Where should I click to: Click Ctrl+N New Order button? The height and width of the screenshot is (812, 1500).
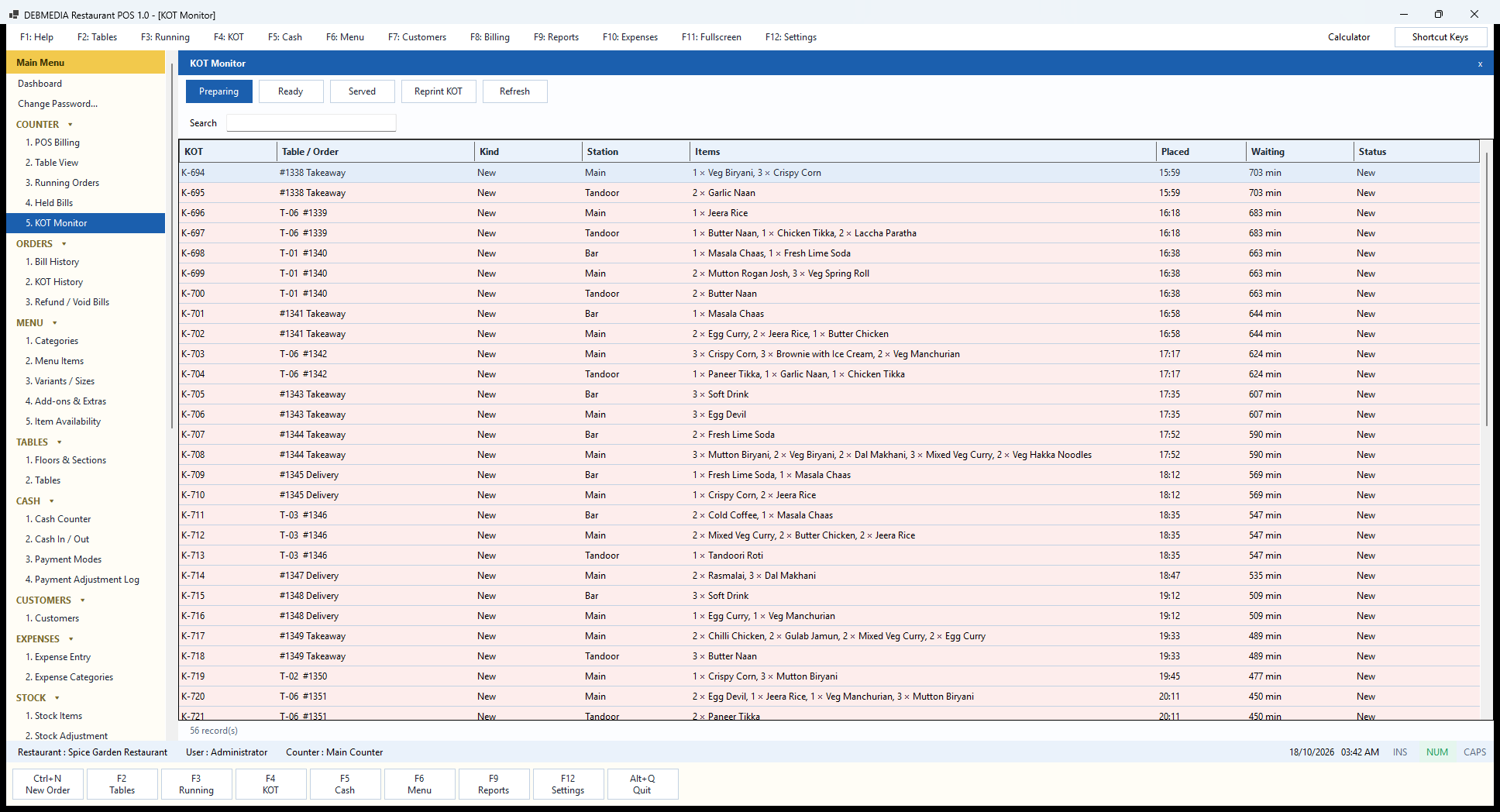pos(47,784)
